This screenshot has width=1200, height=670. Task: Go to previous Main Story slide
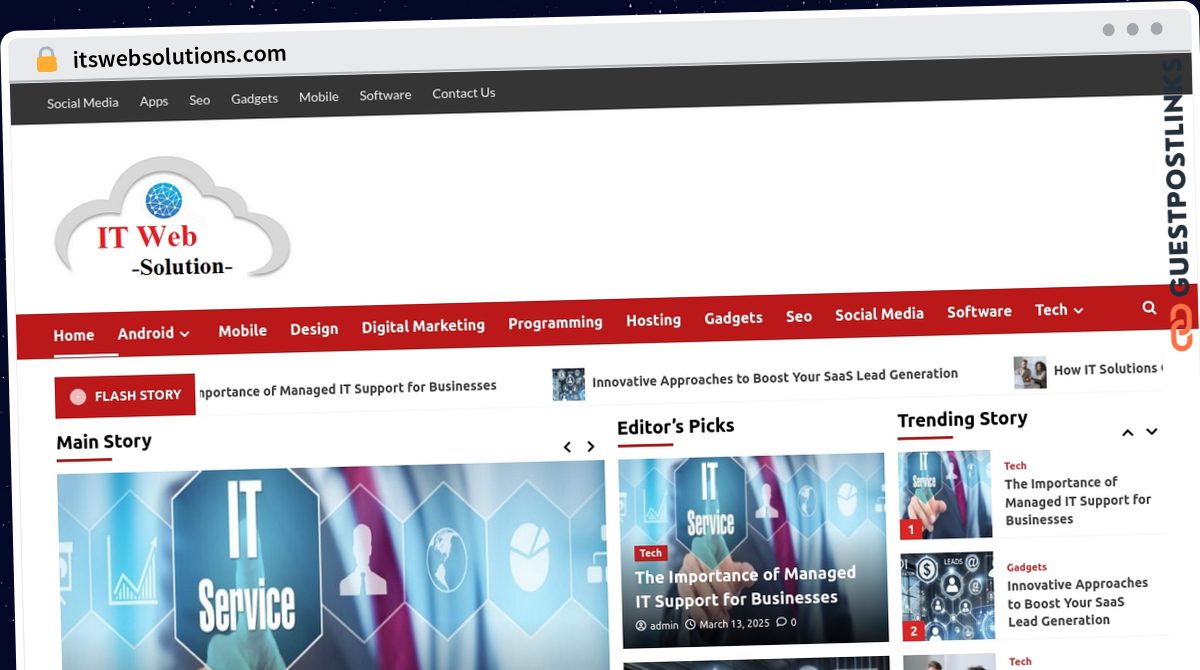[x=567, y=447]
